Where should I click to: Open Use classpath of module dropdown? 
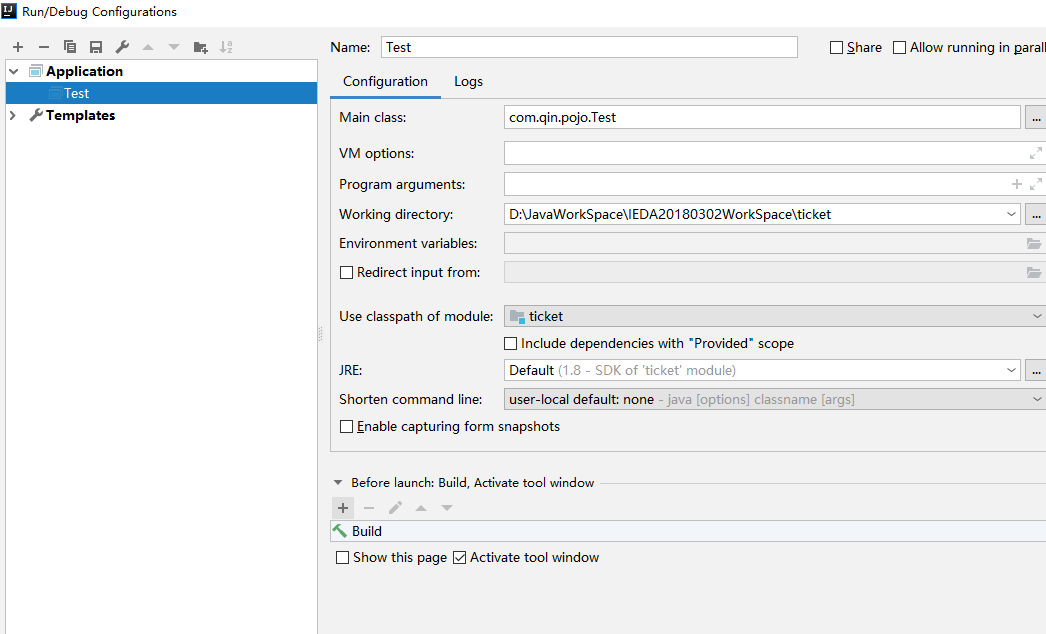point(1036,316)
